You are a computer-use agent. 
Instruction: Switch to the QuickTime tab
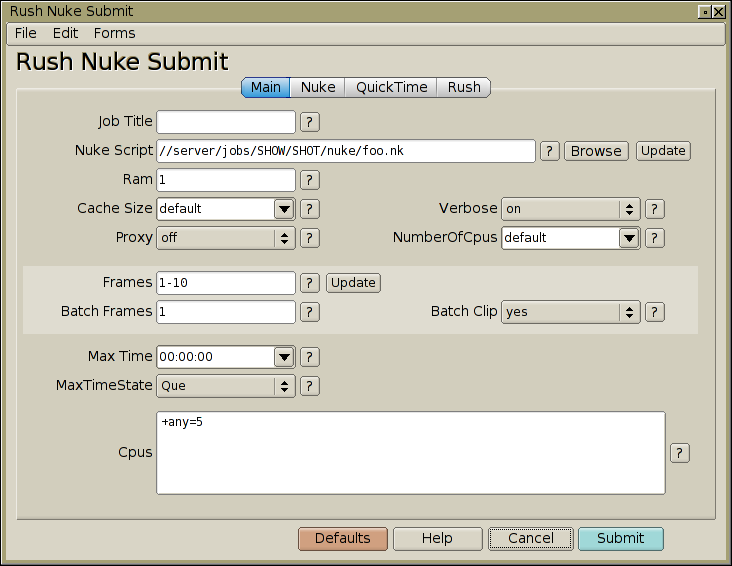[391, 87]
